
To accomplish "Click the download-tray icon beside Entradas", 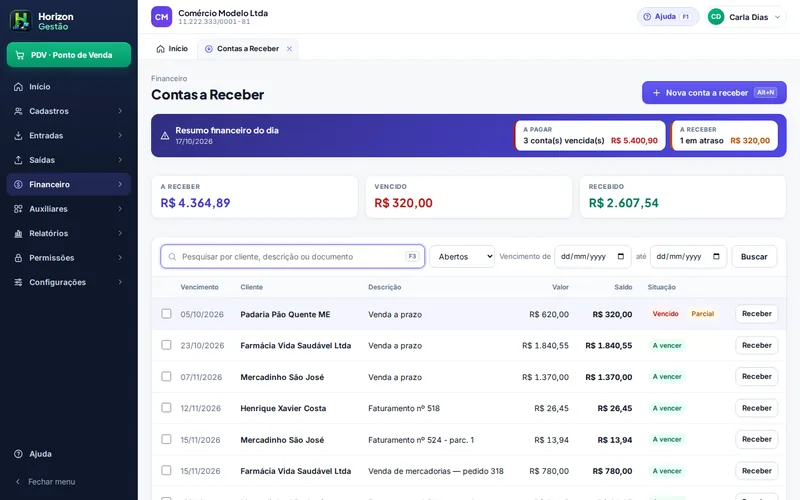I will [x=18, y=136].
